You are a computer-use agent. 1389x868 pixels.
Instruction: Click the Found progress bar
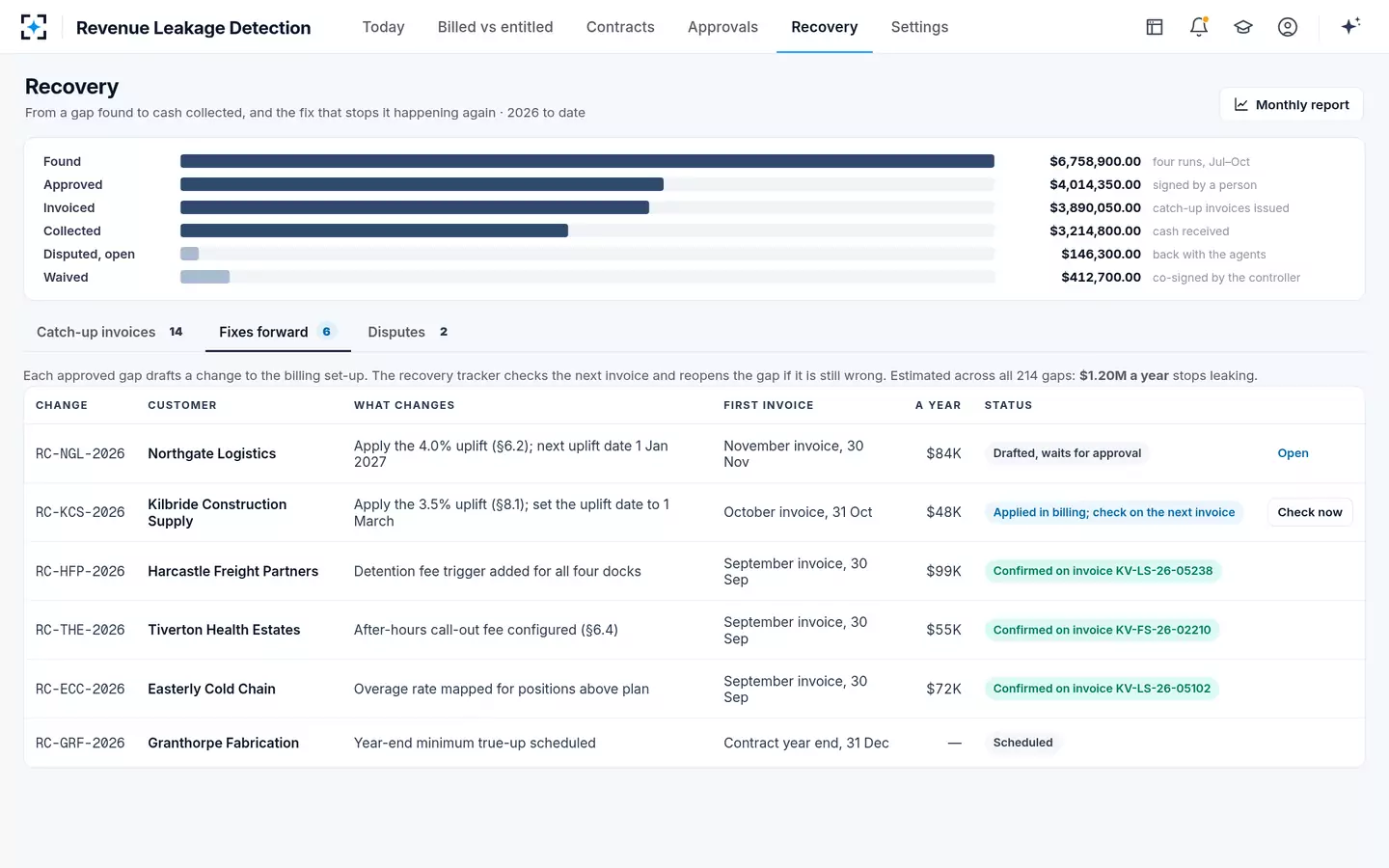(587, 161)
